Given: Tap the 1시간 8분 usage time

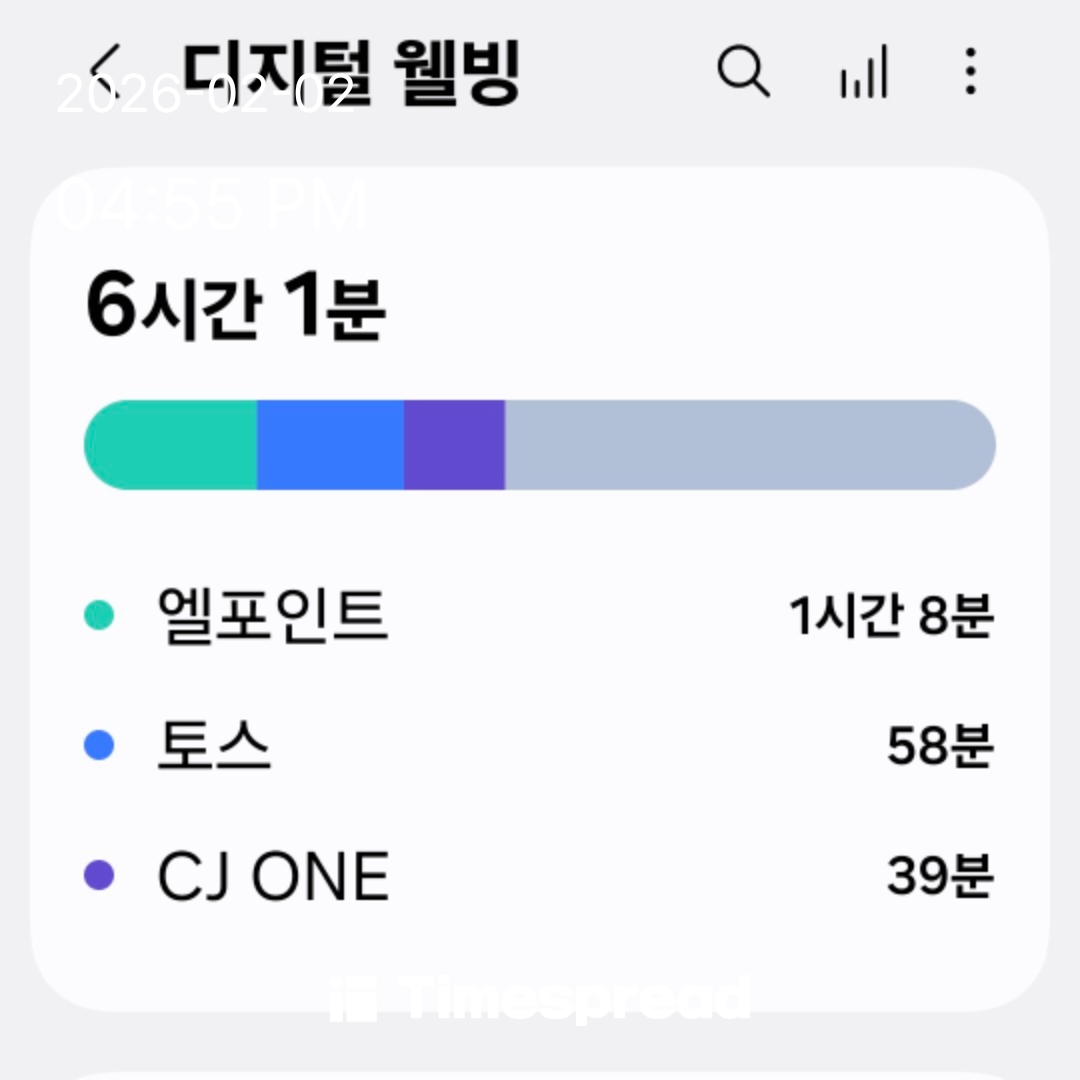Looking at the screenshot, I should 890,616.
